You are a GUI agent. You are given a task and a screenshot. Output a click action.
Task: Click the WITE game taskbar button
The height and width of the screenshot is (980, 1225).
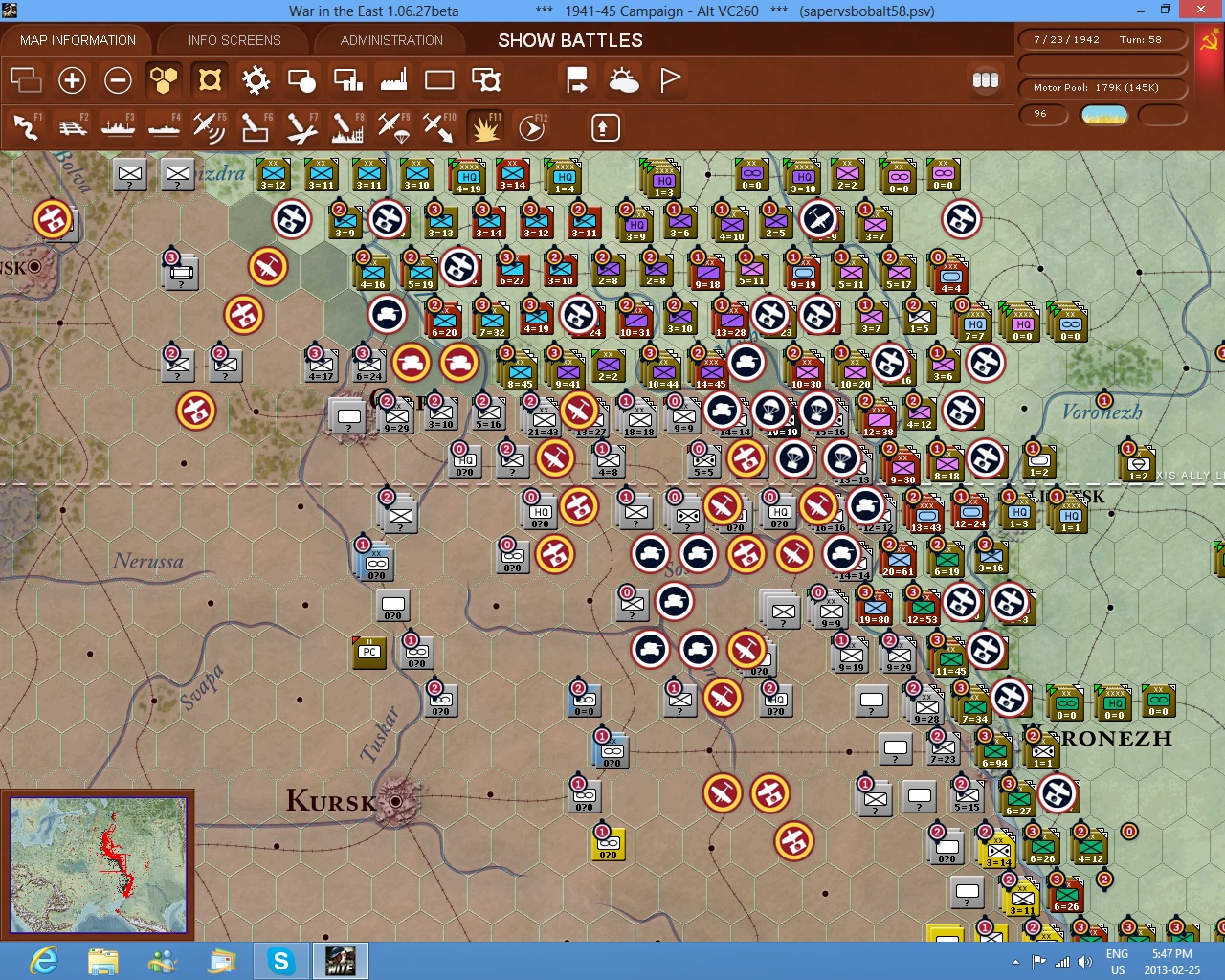tap(340, 961)
